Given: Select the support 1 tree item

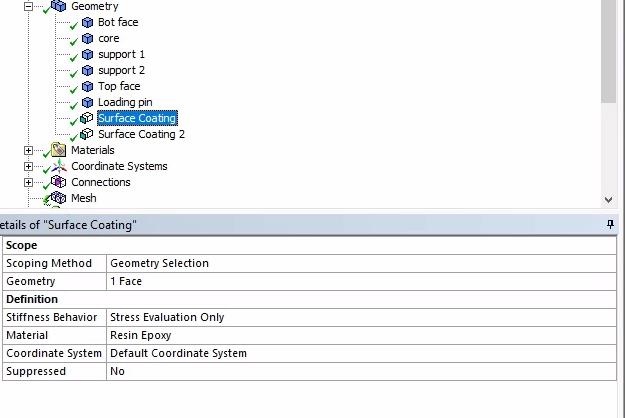Looking at the screenshot, I should point(121,54).
